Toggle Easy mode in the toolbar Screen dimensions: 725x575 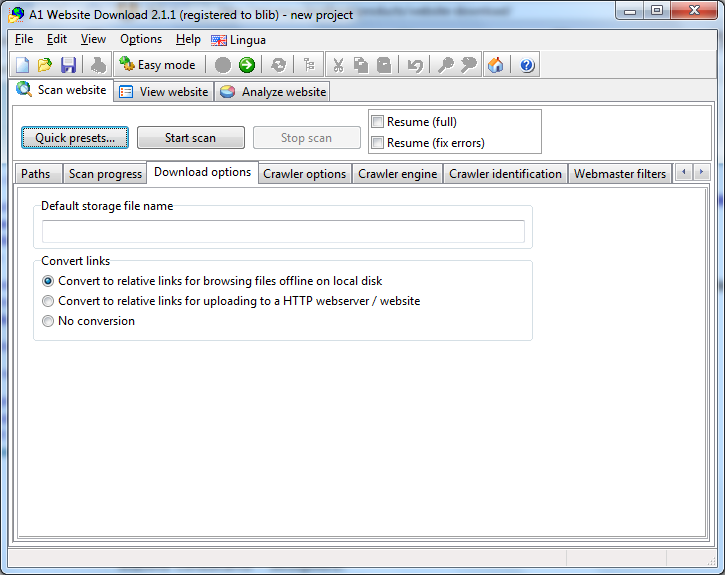click(x=157, y=65)
